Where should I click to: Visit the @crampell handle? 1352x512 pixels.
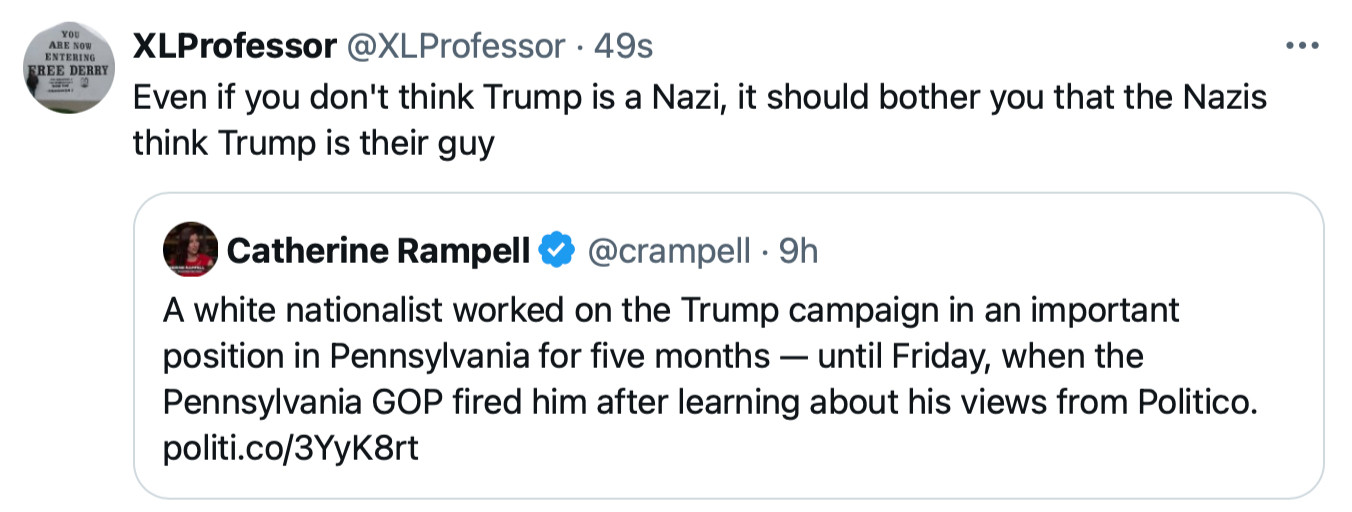tap(667, 250)
